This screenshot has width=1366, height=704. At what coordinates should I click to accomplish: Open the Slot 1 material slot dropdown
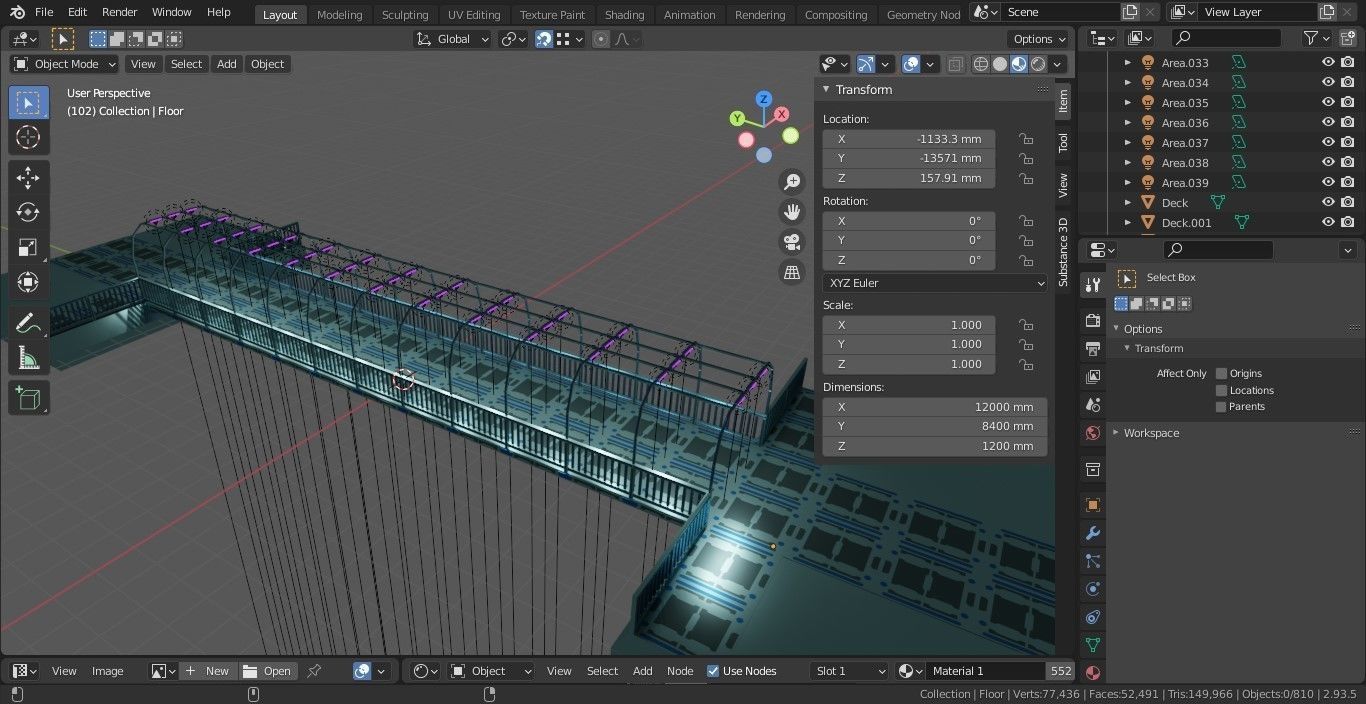pos(849,671)
